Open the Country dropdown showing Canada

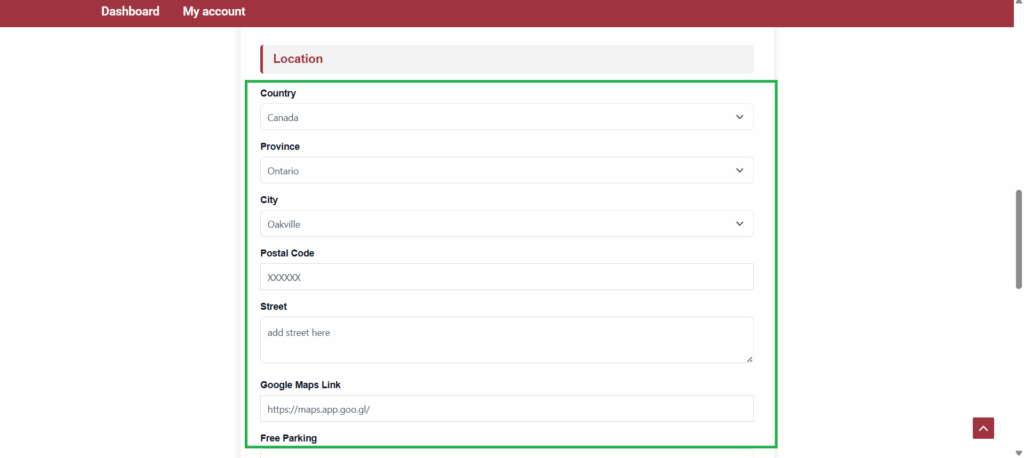tap(500, 117)
